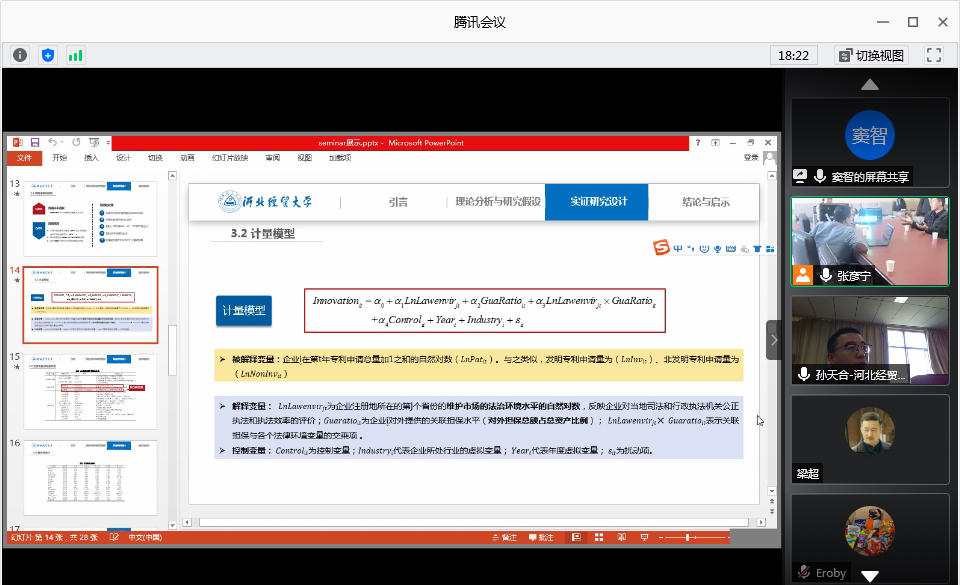The height and width of the screenshot is (585, 960).
Task: Click 孙天合's microphone icon
Action: coord(803,374)
